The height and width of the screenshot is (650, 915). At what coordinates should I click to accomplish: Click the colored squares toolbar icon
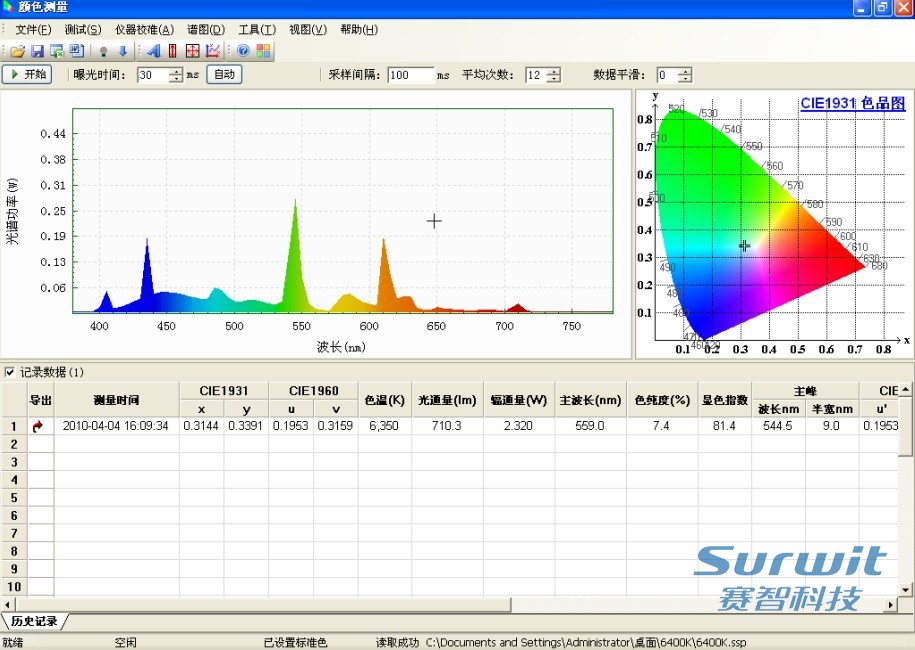(263, 51)
